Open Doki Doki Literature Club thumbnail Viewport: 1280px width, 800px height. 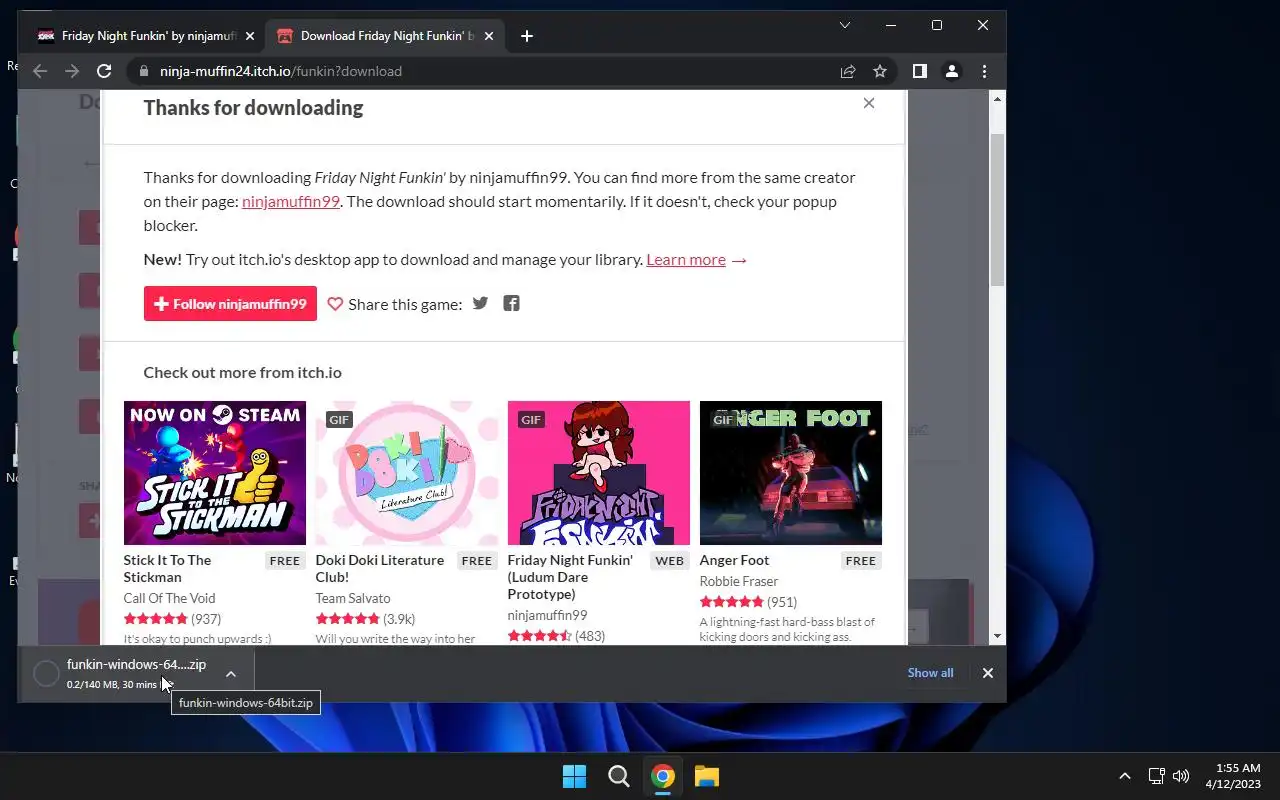pos(407,473)
